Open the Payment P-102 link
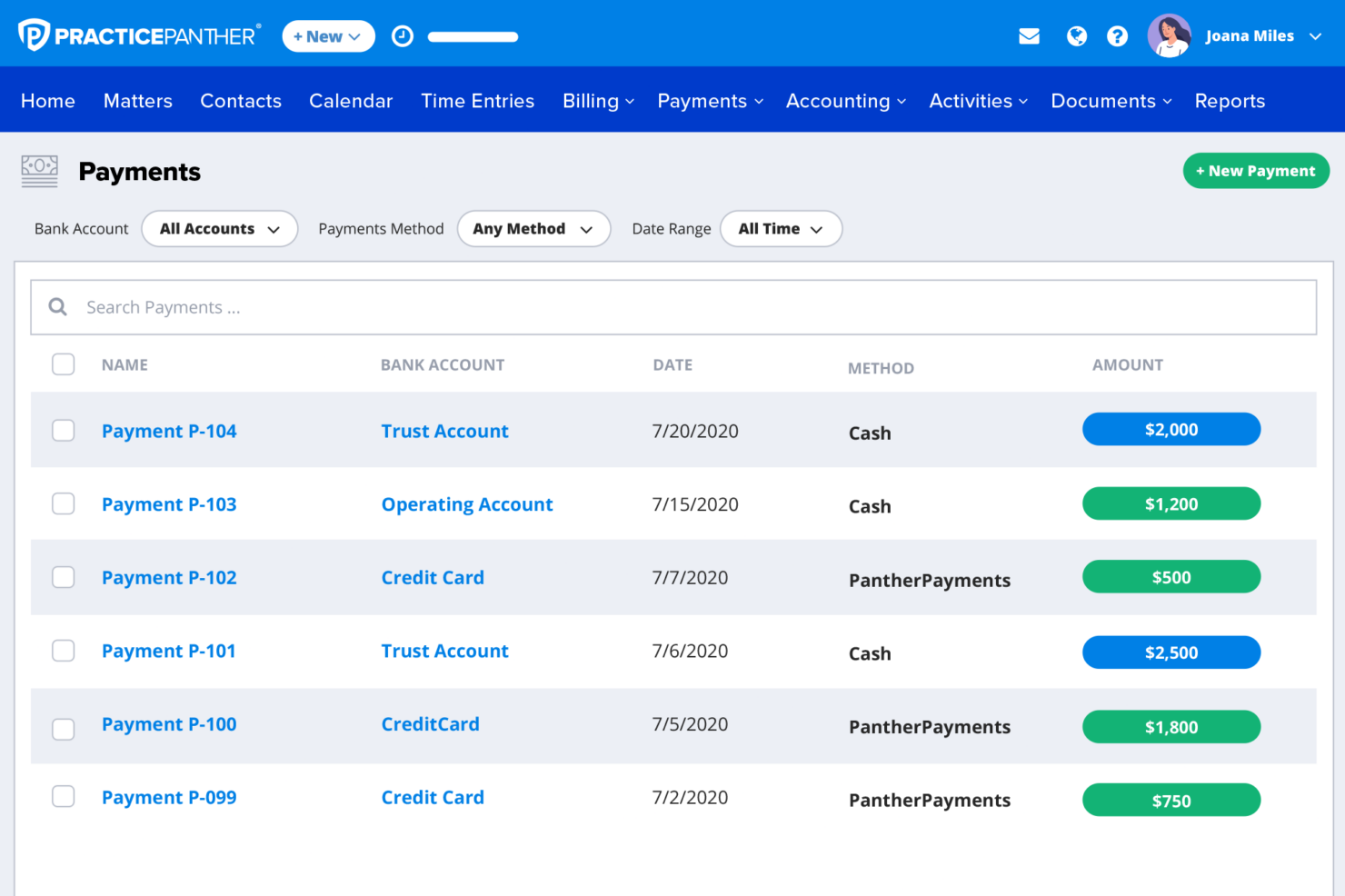The width and height of the screenshot is (1345, 896). tap(169, 578)
